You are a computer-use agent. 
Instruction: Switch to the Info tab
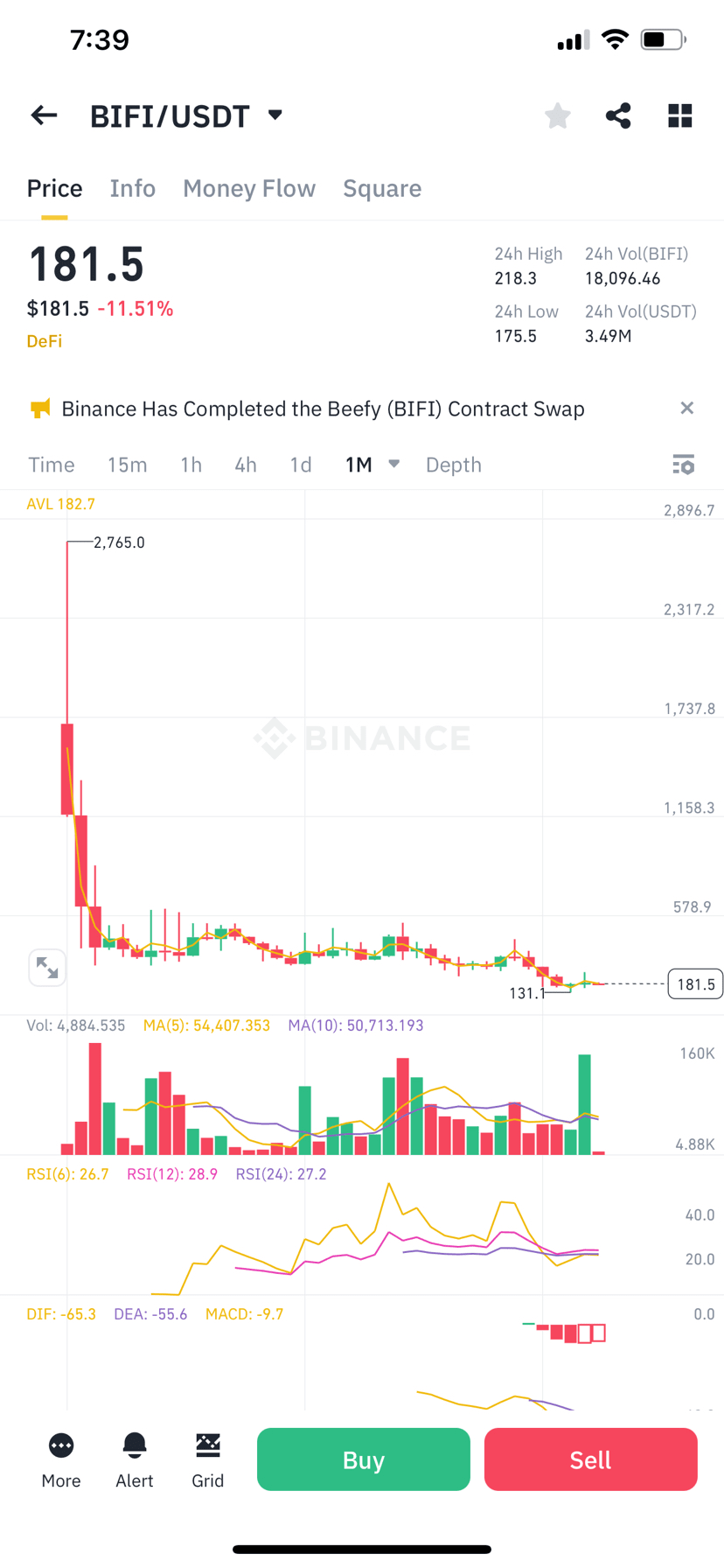pyautogui.click(x=133, y=188)
